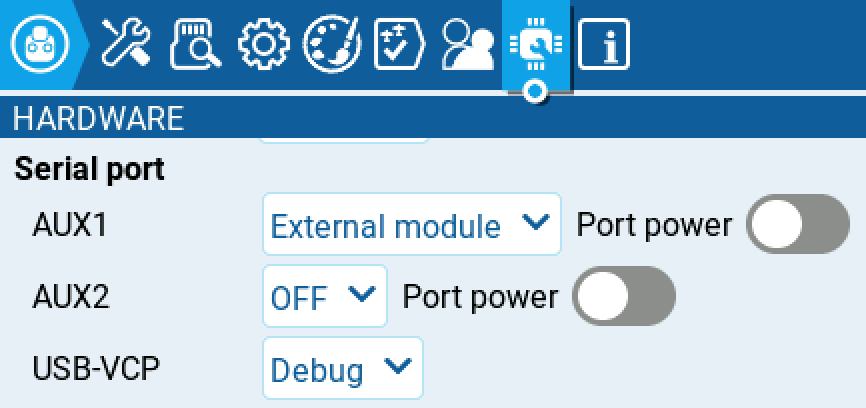Screen dimensions: 866x408
Task: Expand the AUX1 External module dropdown
Action: pos(411,224)
